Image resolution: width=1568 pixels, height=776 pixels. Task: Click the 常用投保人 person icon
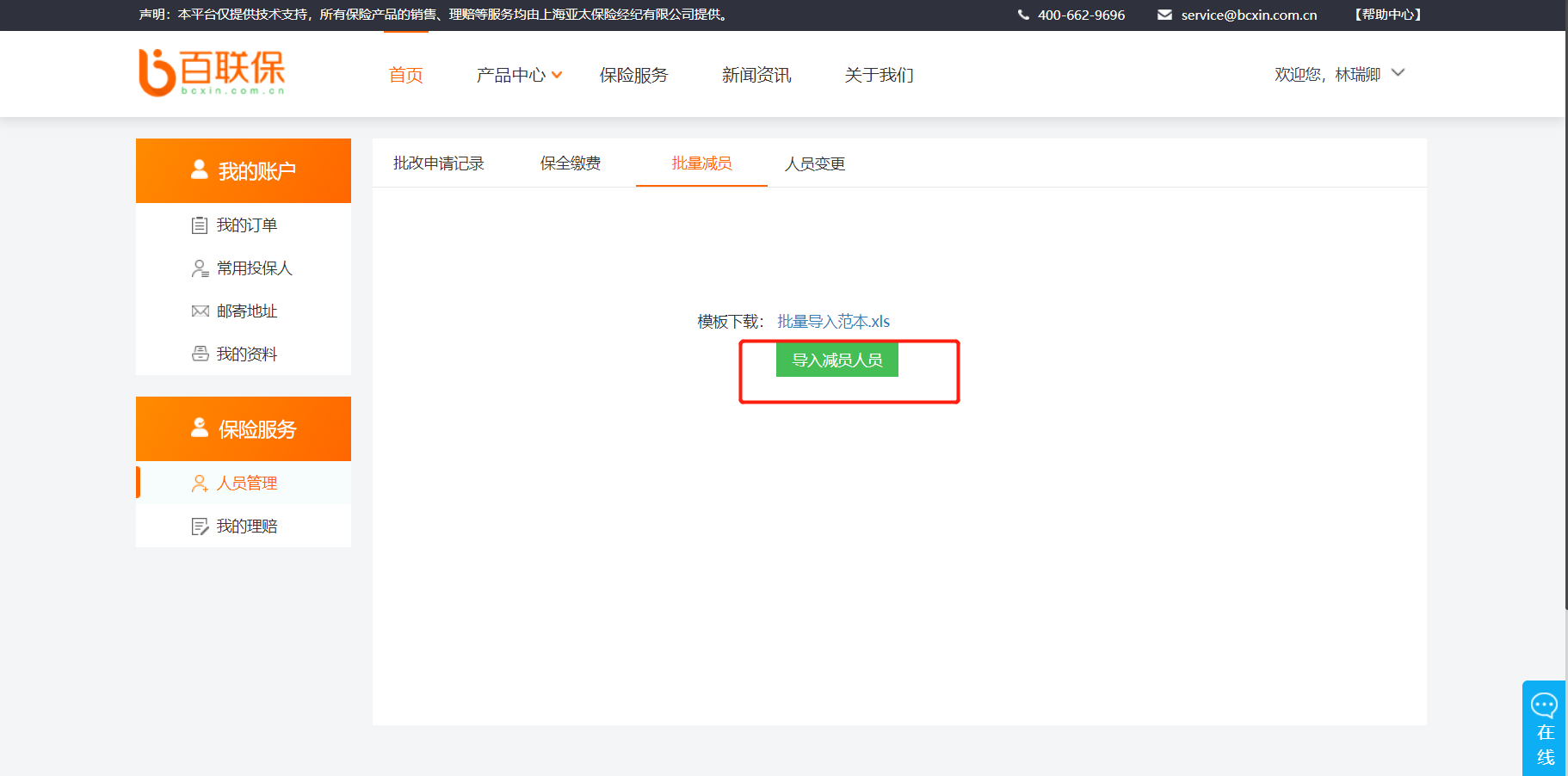point(200,268)
